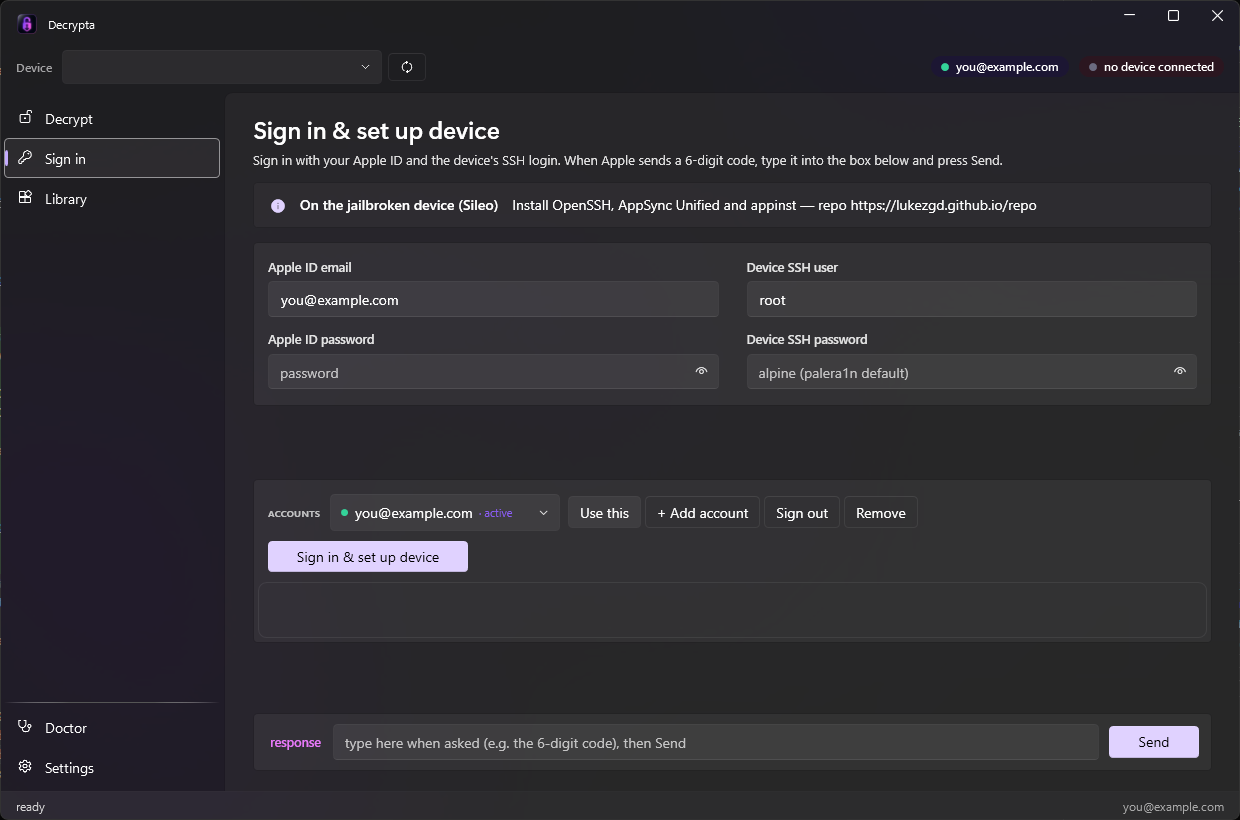The image size is (1240, 820).
Task: Refresh the device list
Action: point(407,67)
